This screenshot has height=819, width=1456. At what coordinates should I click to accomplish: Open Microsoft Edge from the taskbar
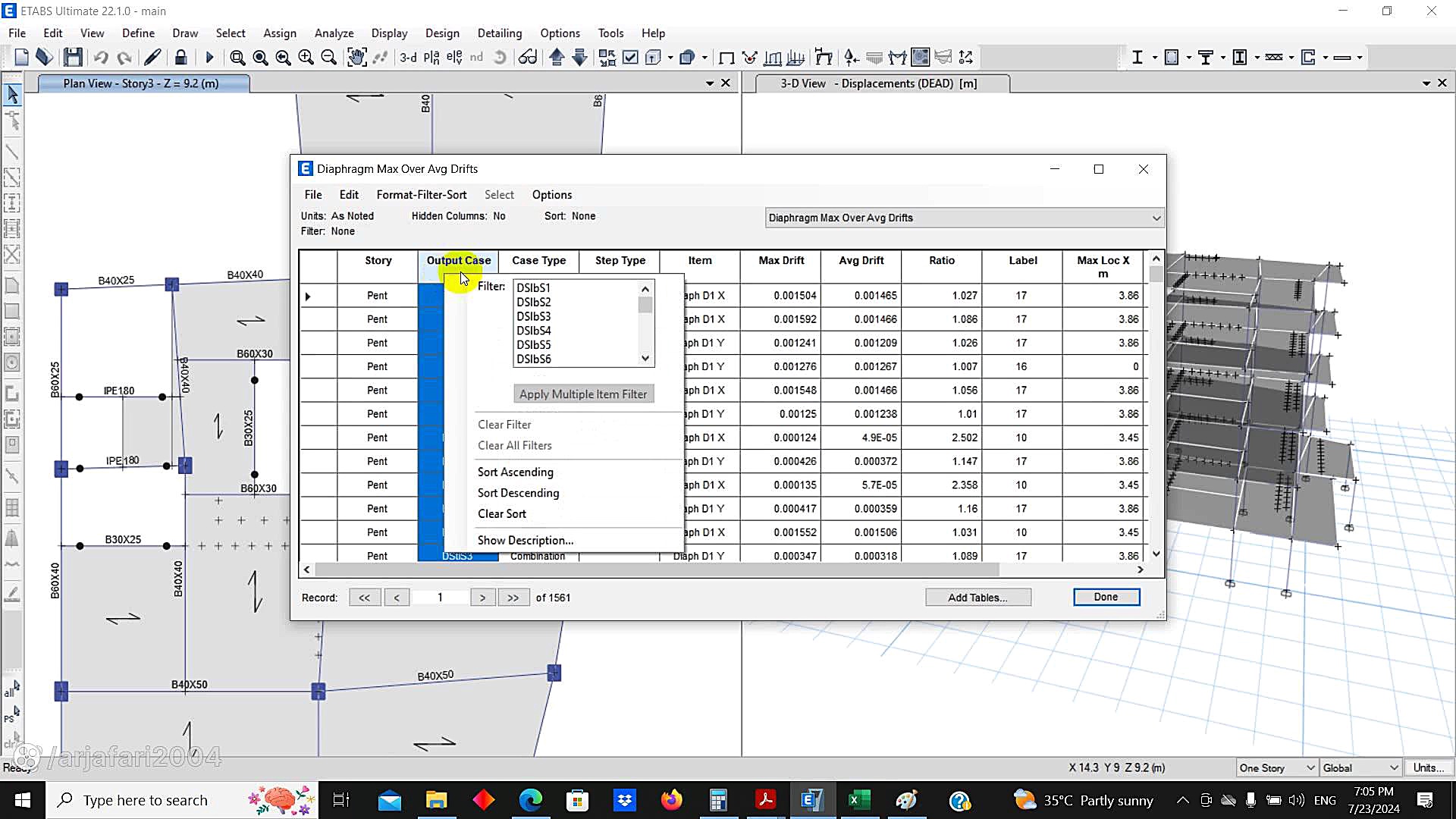tap(531, 800)
